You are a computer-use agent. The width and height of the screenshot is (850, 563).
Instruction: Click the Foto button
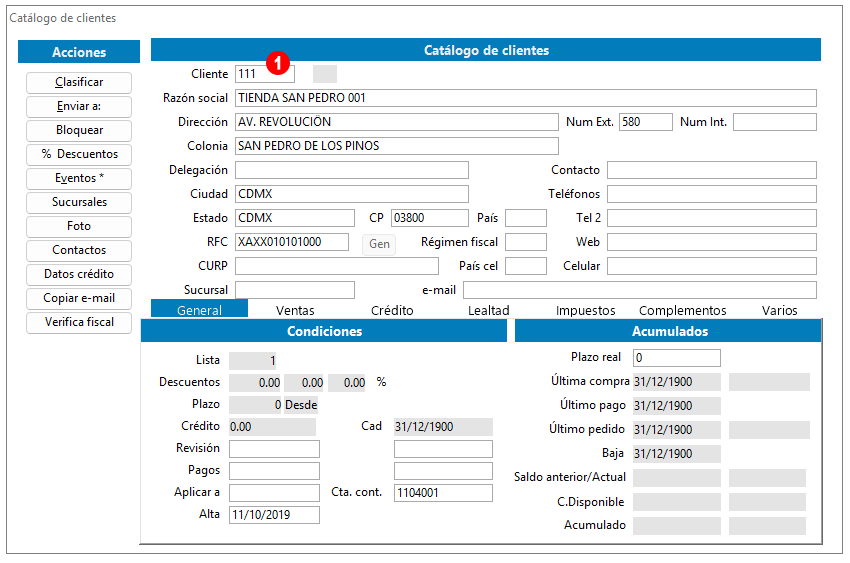pos(79,227)
